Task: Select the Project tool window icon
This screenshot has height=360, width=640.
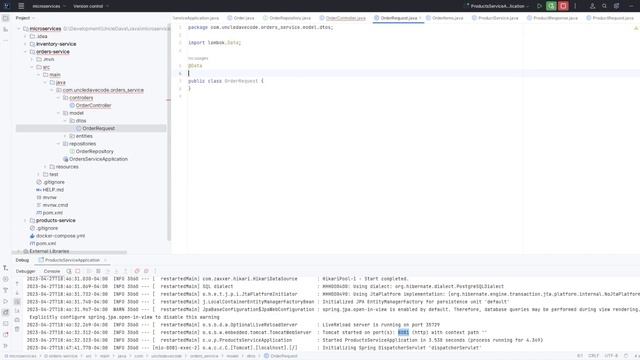Action: (x=5, y=18)
